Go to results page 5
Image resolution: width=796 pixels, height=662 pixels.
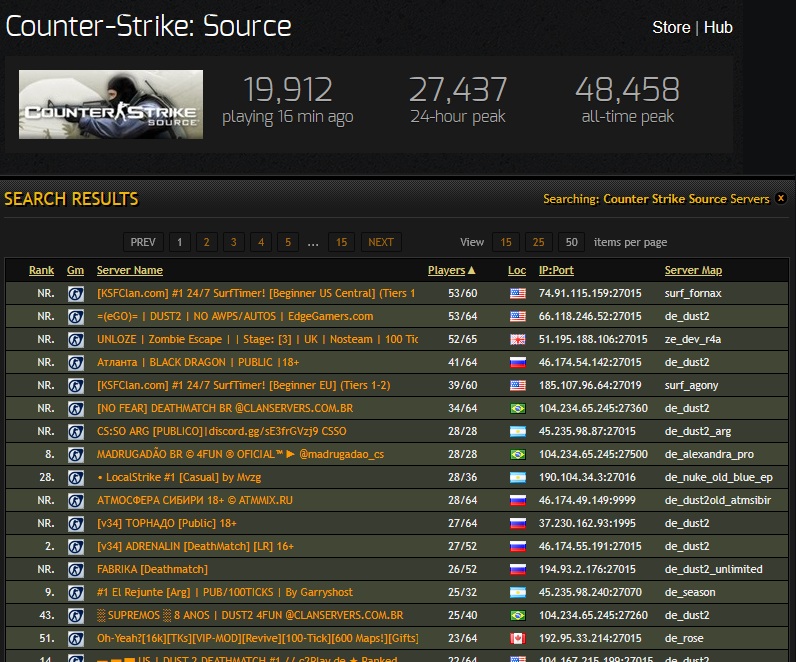(x=288, y=242)
